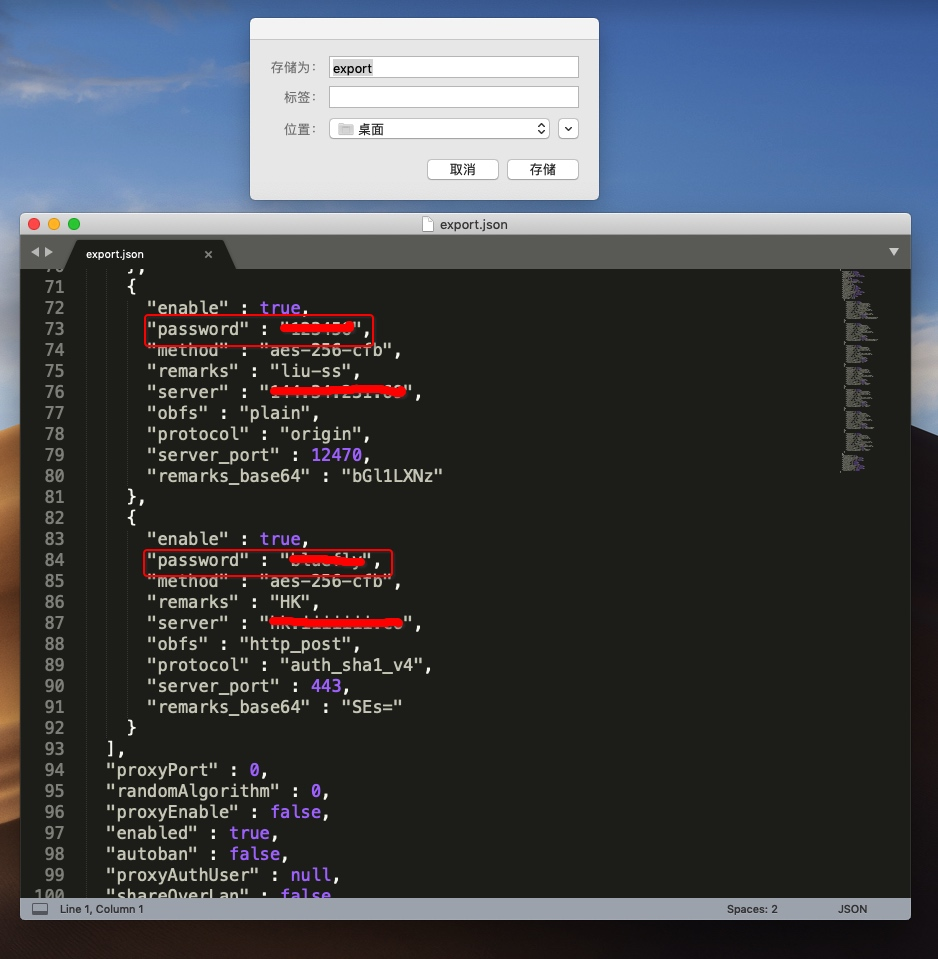Click the value 443 on line 90

point(326,686)
